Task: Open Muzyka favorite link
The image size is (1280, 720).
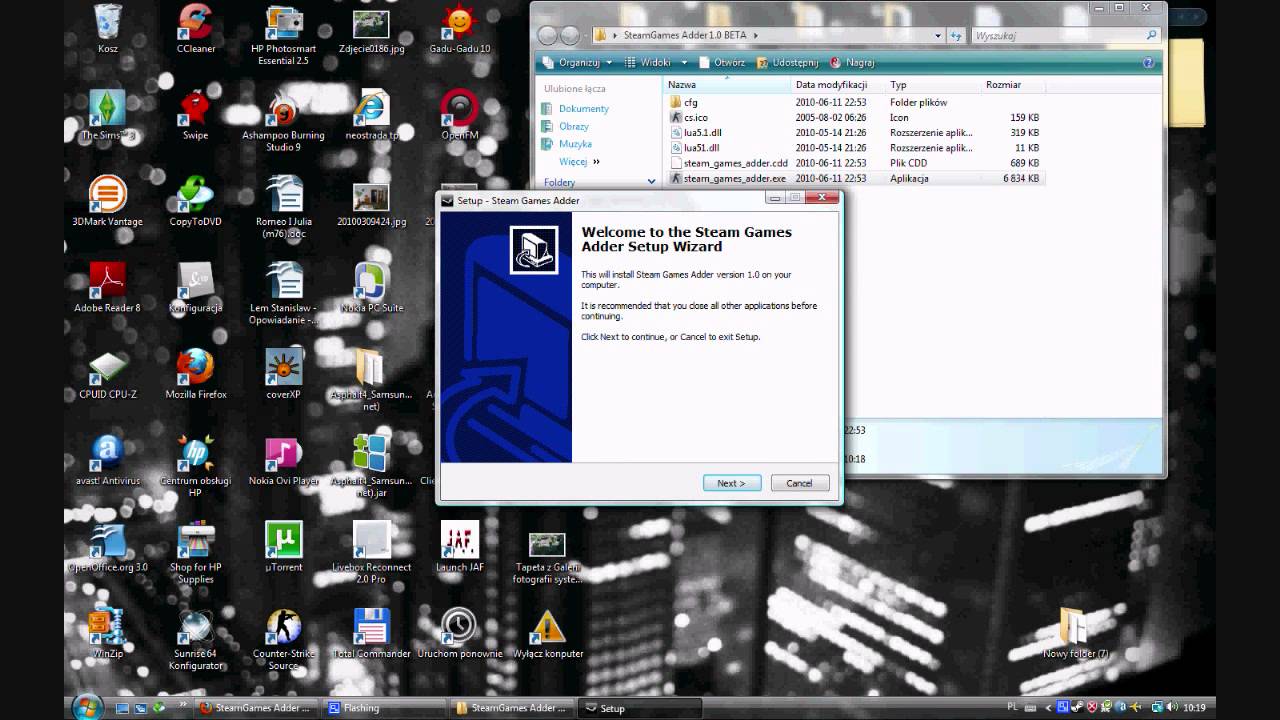Action: pos(576,144)
